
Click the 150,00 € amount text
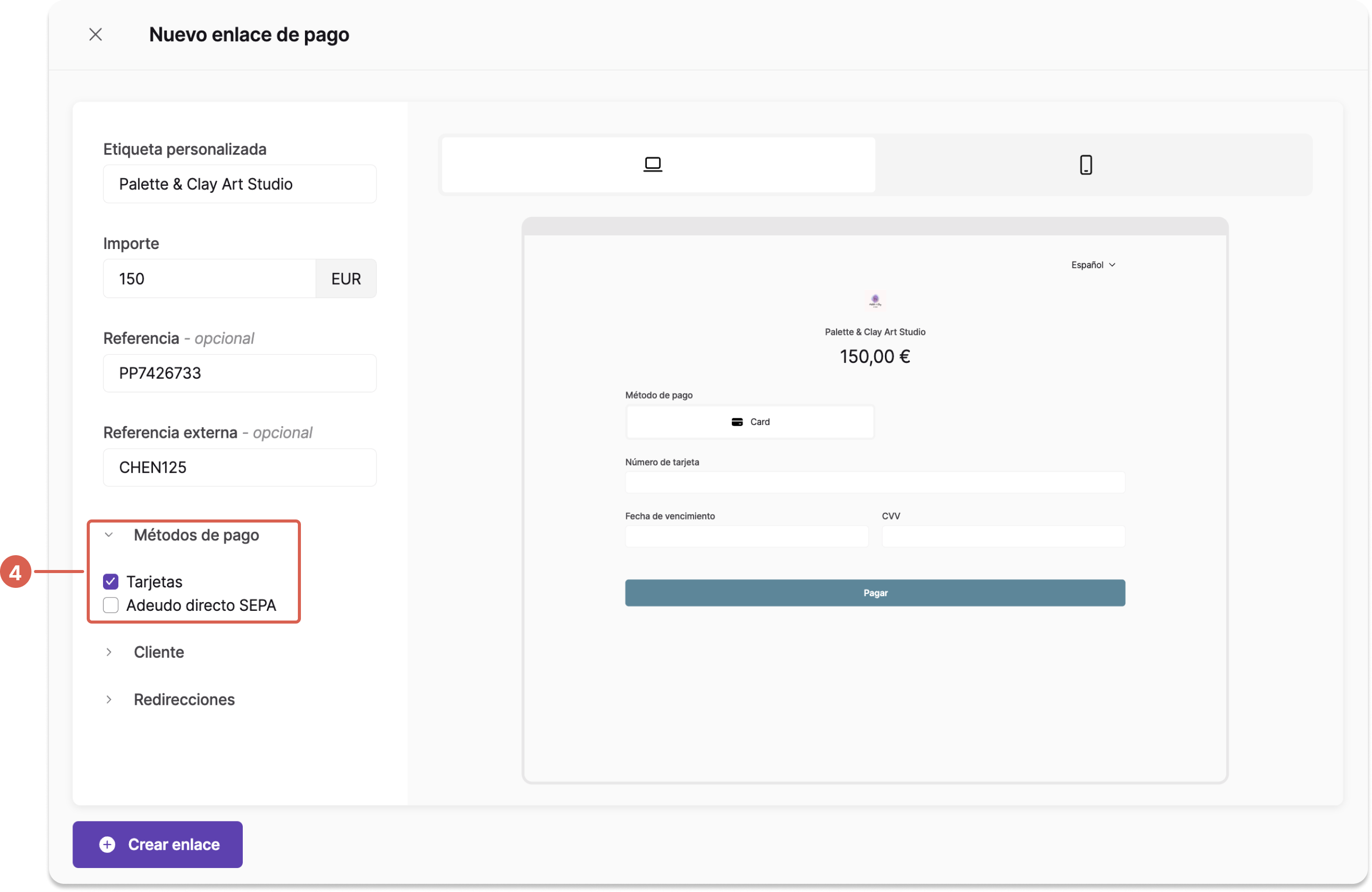[x=875, y=357]
